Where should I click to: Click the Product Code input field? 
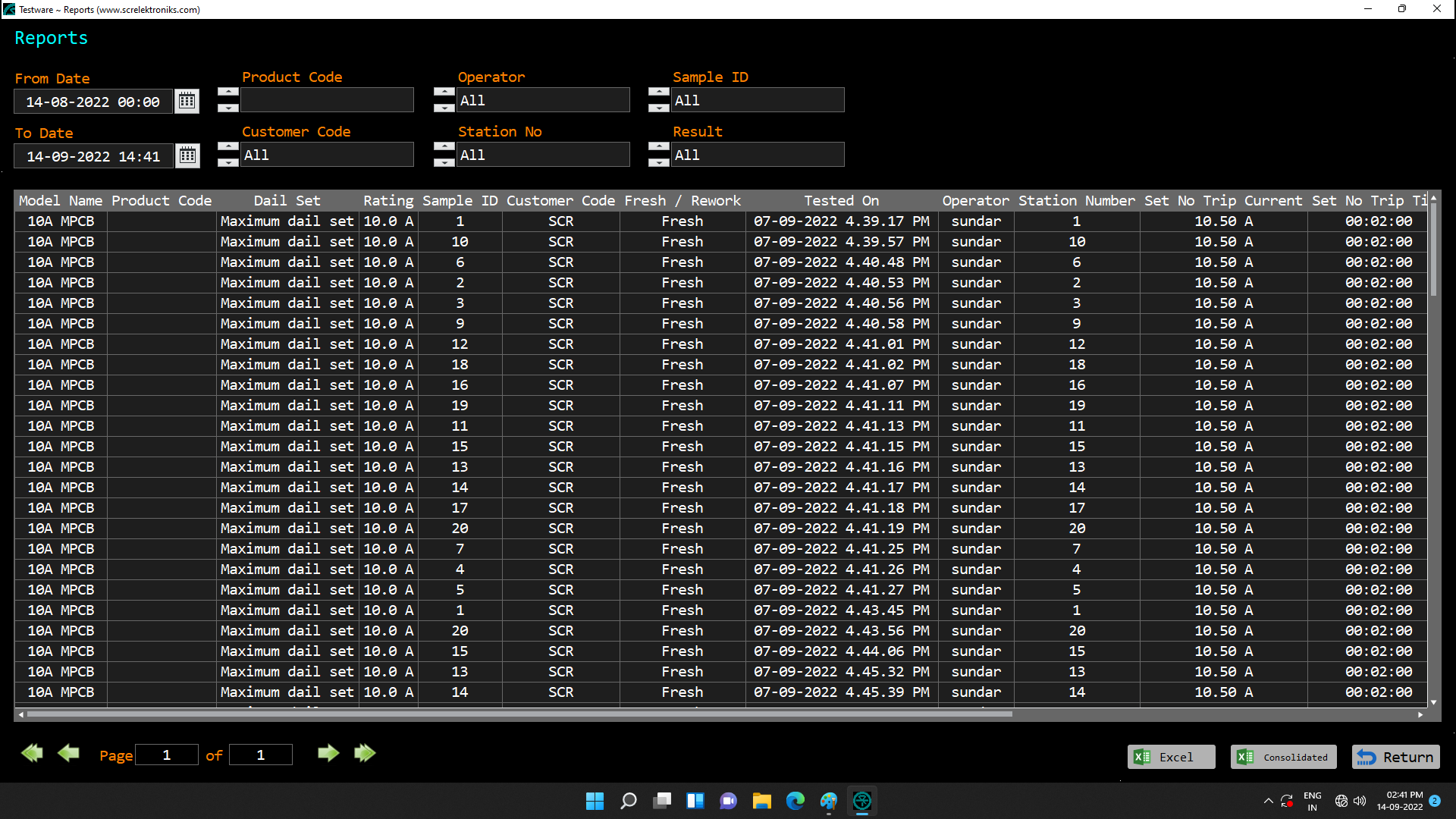(327, 100)
